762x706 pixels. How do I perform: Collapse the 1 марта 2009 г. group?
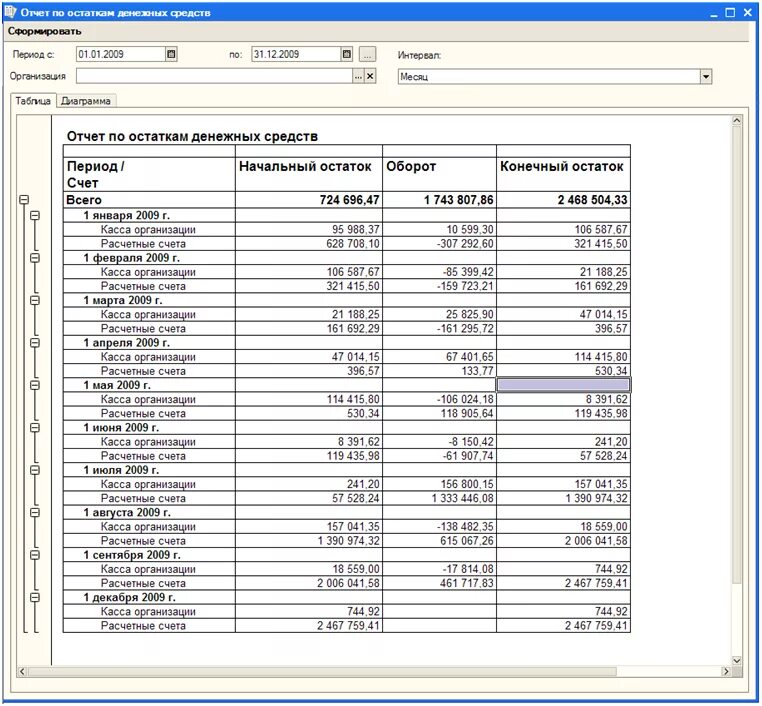(35, 300)
